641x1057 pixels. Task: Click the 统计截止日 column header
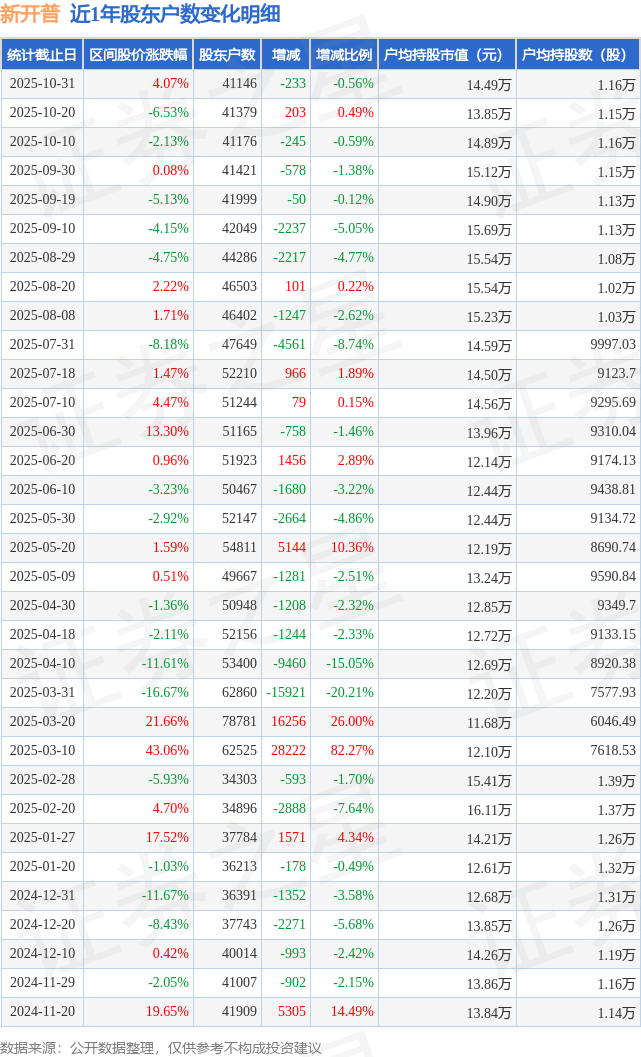click(x=41, y=55)
